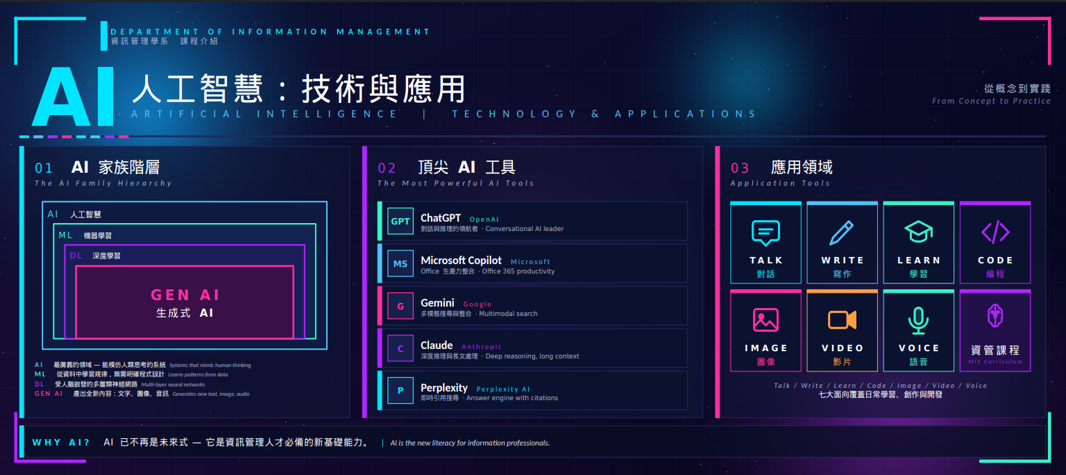Click the TALK chat bubble icon
Screen dimensions: 1066x475
[765, 233]
